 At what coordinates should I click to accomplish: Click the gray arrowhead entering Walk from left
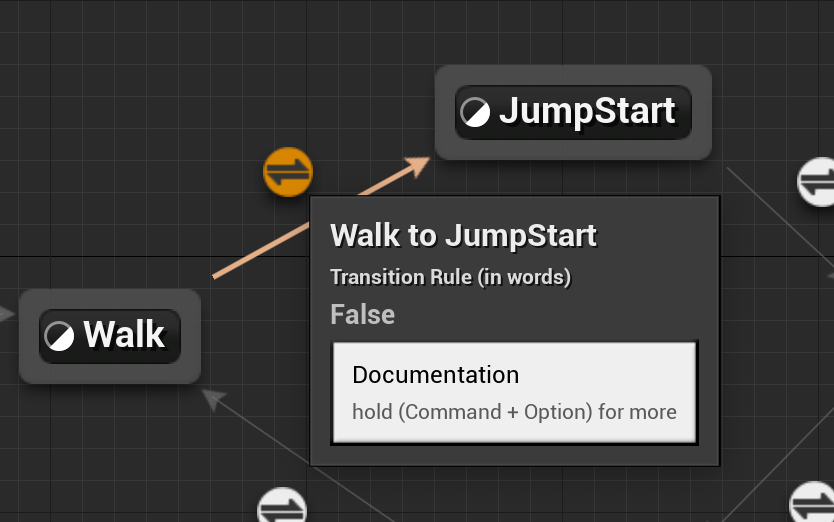click(6, 314)
